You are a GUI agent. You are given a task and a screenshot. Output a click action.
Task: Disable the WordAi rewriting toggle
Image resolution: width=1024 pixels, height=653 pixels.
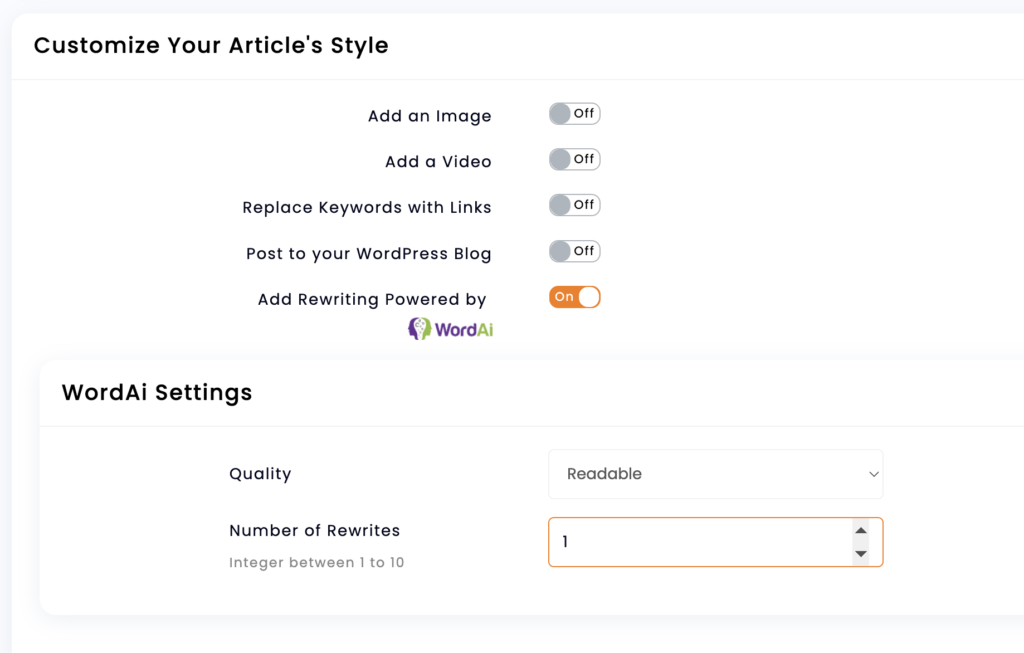coord(575,297)
